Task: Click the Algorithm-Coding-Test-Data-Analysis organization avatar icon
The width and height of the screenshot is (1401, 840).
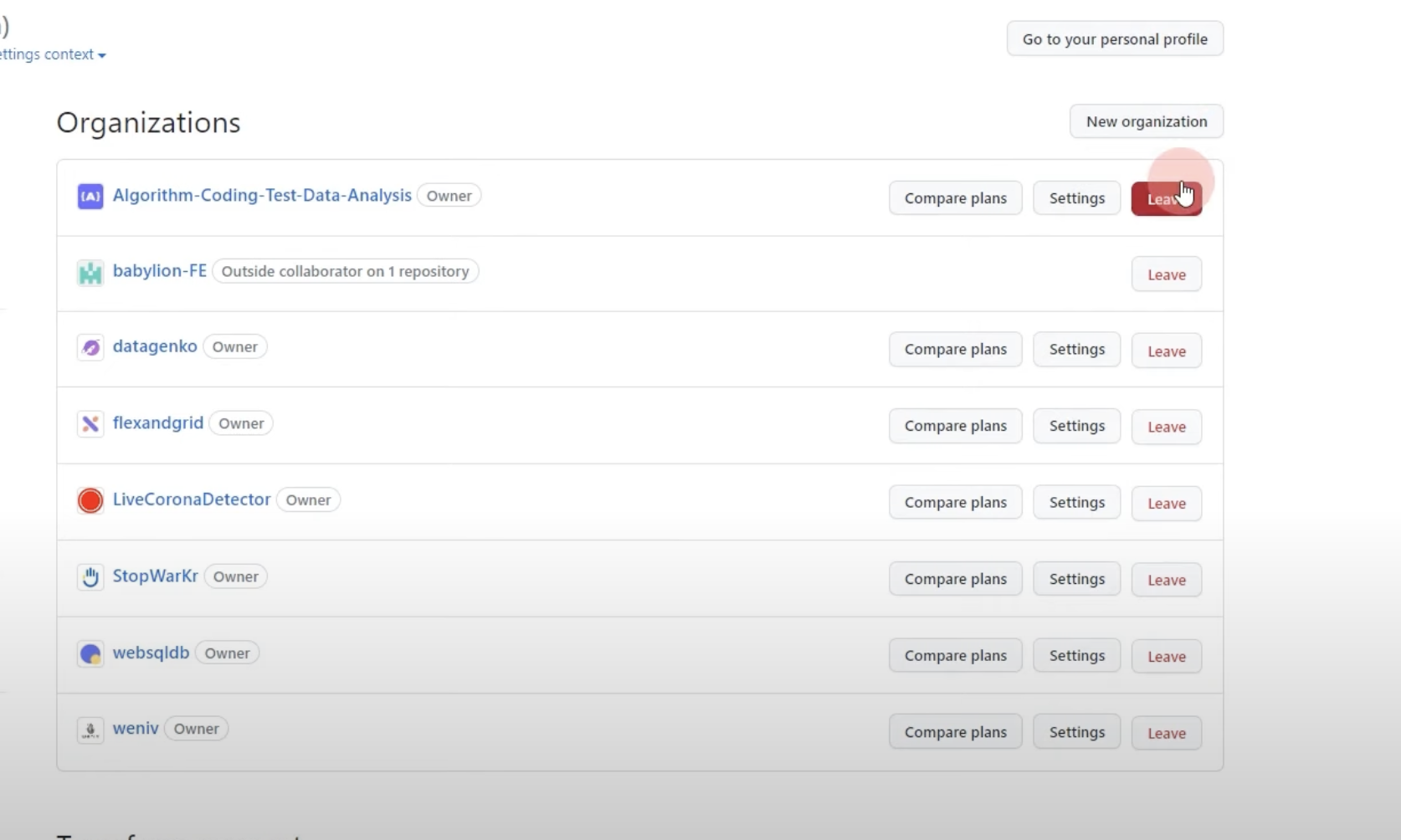Action: [x=90, y=197]
